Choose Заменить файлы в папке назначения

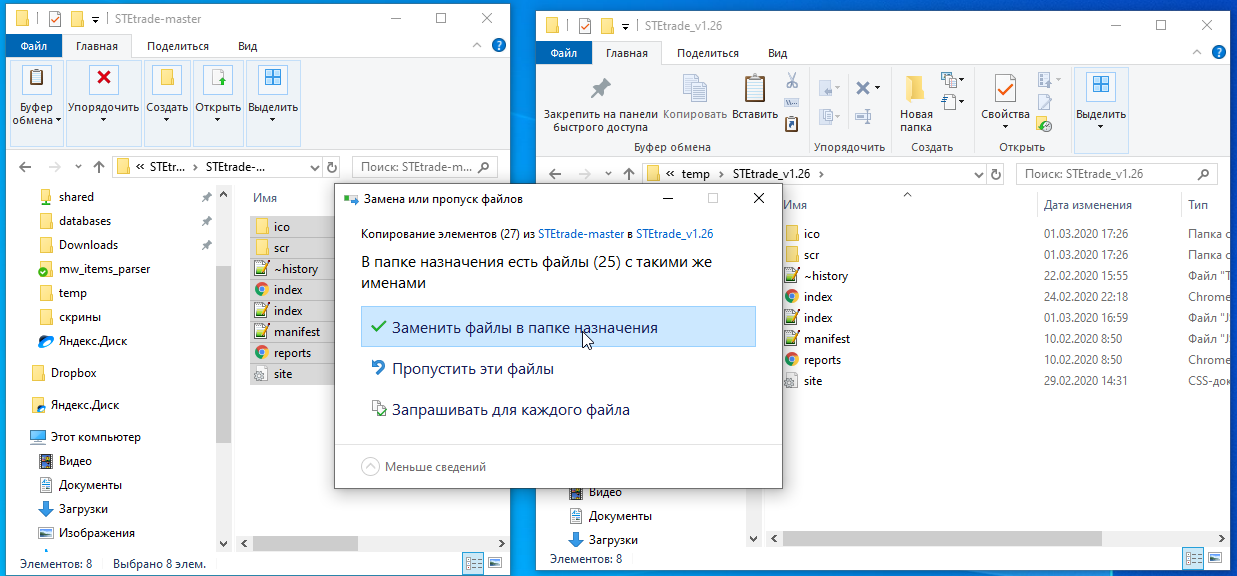pos(558,327)
